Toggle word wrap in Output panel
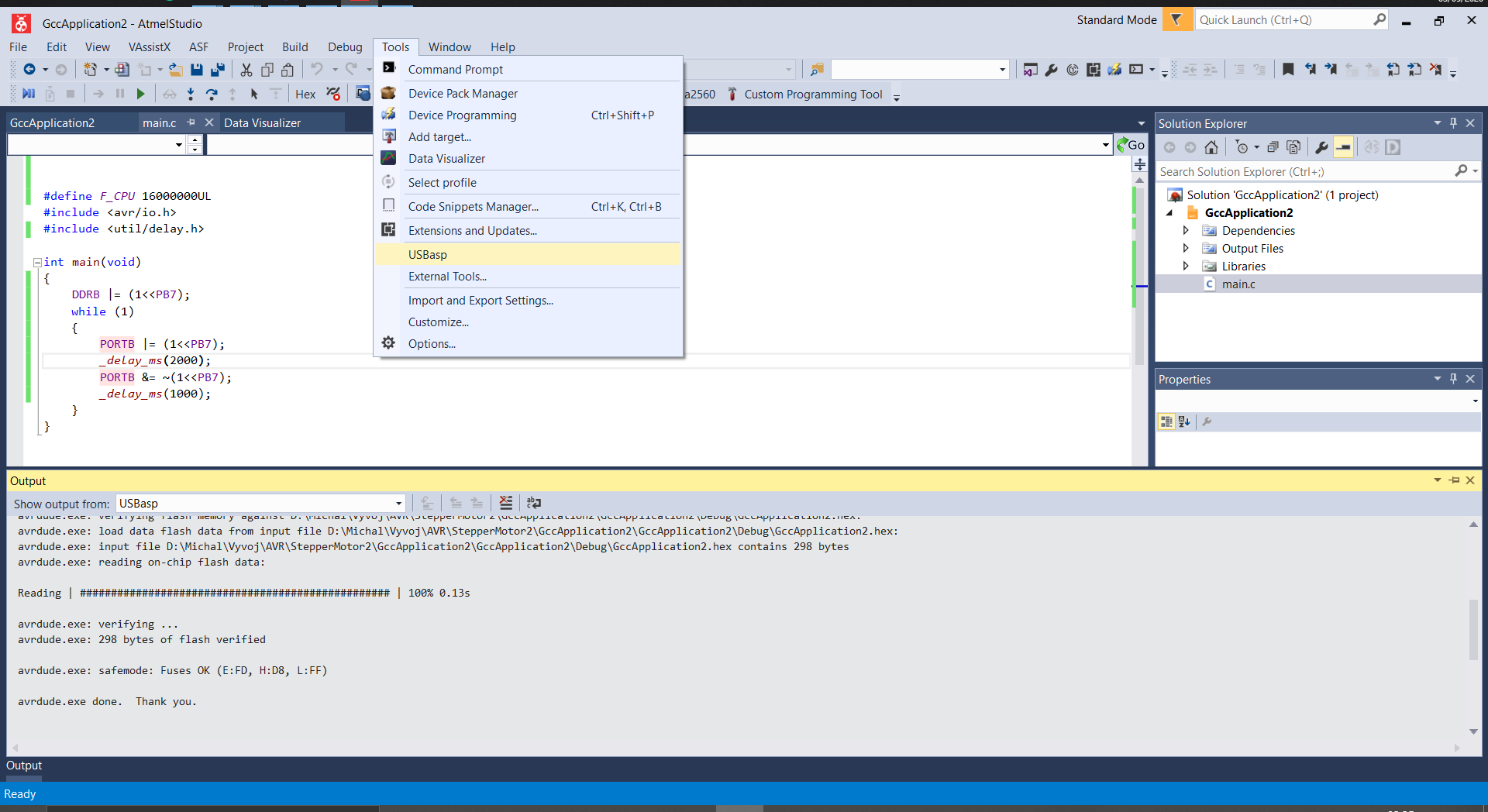This screenshot has width=1488, height=812. point(534,503)
